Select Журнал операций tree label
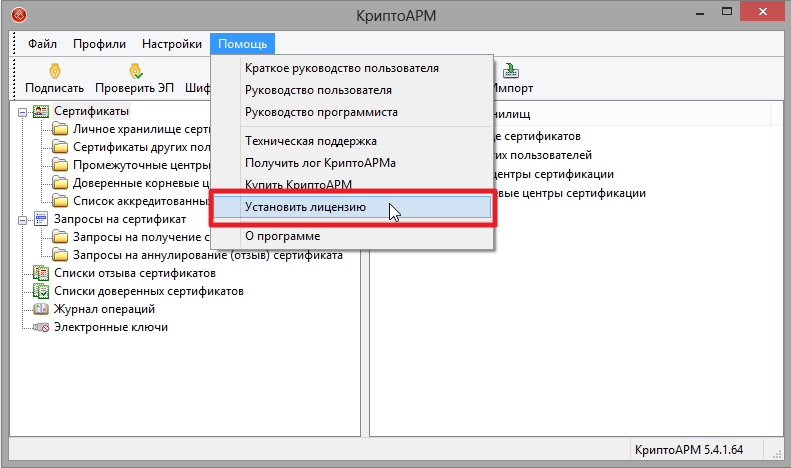The image size is (791, 468). click(x=104, y=309)
